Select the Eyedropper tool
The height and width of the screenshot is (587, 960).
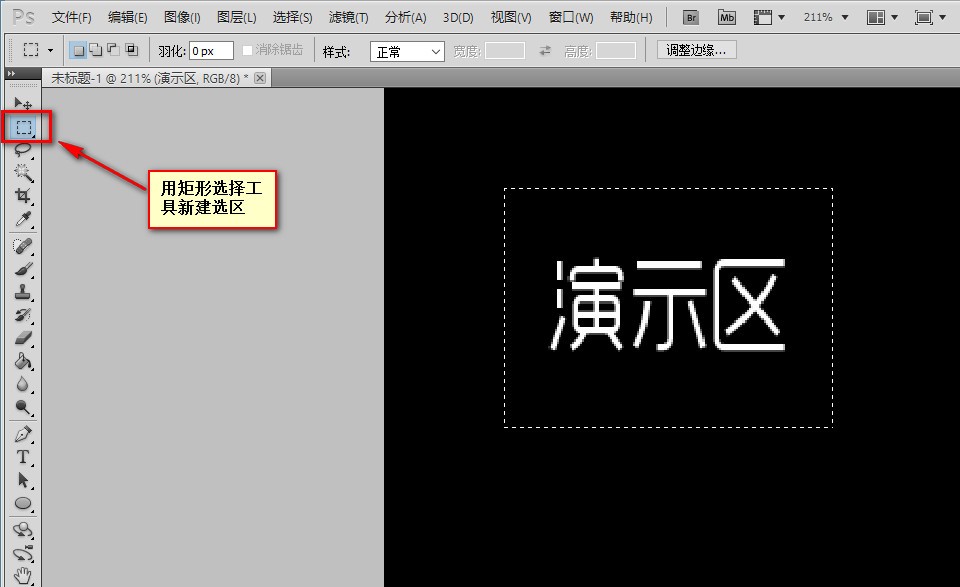click(23, 219)
